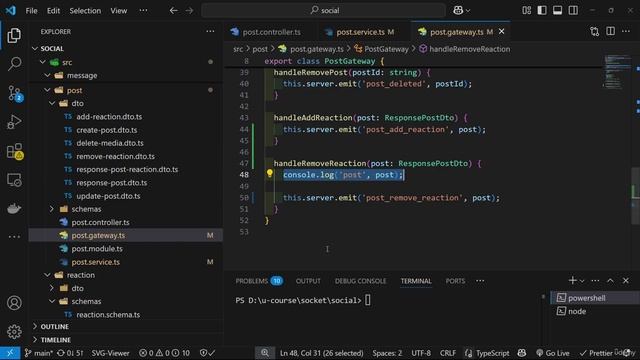Open the View menu
This screenshot has height=360, width=640.
coord(118,11)
